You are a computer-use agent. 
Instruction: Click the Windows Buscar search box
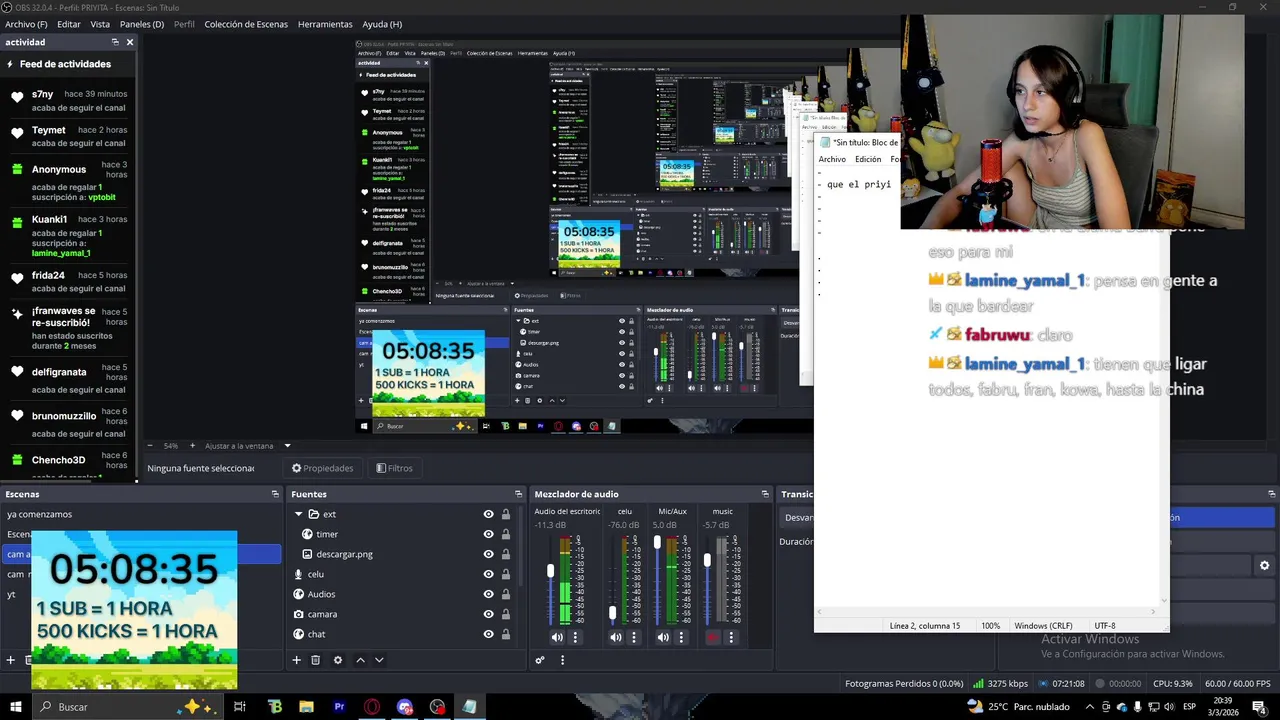click(x=128, y=707)
